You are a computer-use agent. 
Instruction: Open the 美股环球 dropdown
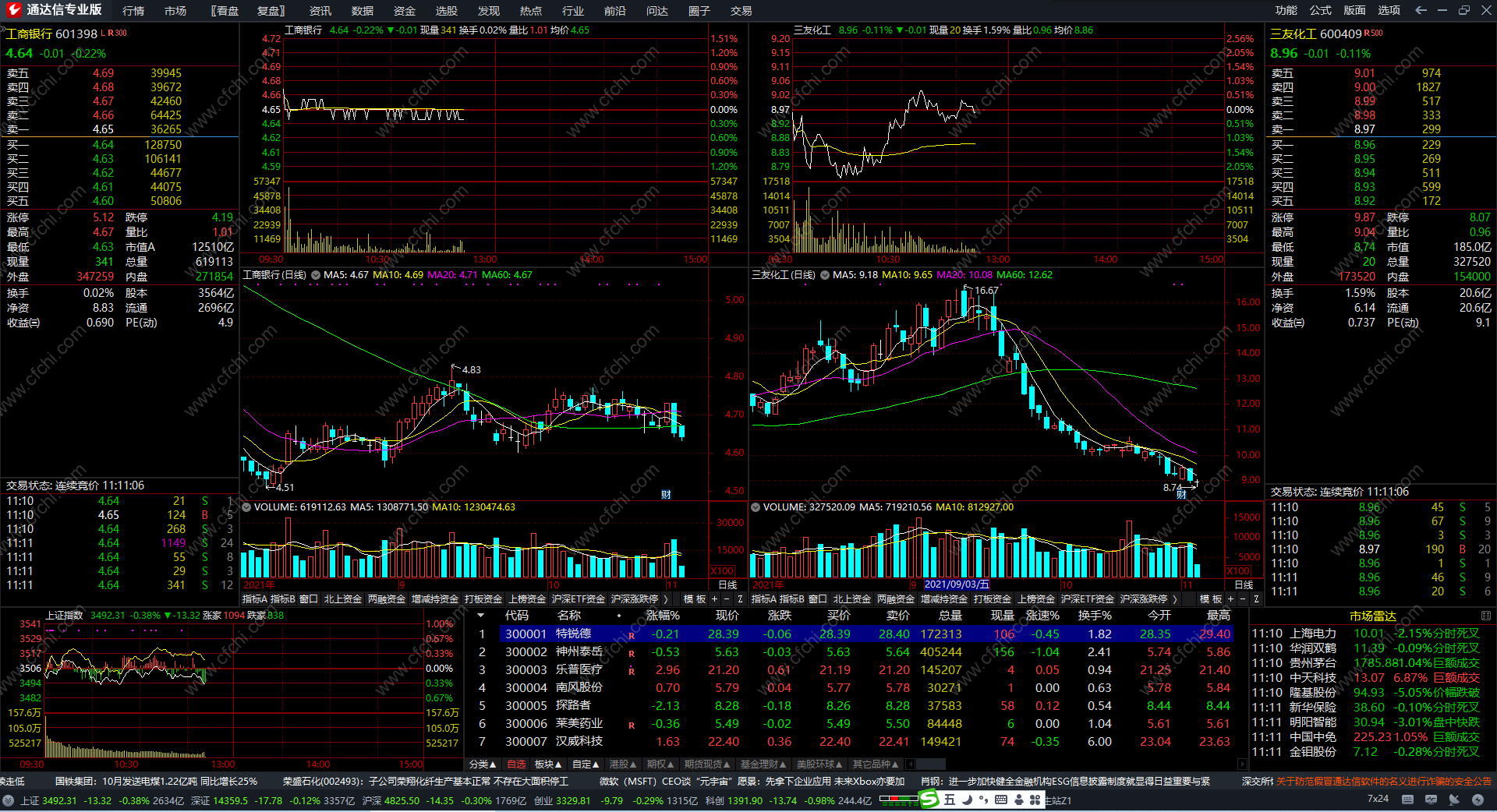pos(819,764)
